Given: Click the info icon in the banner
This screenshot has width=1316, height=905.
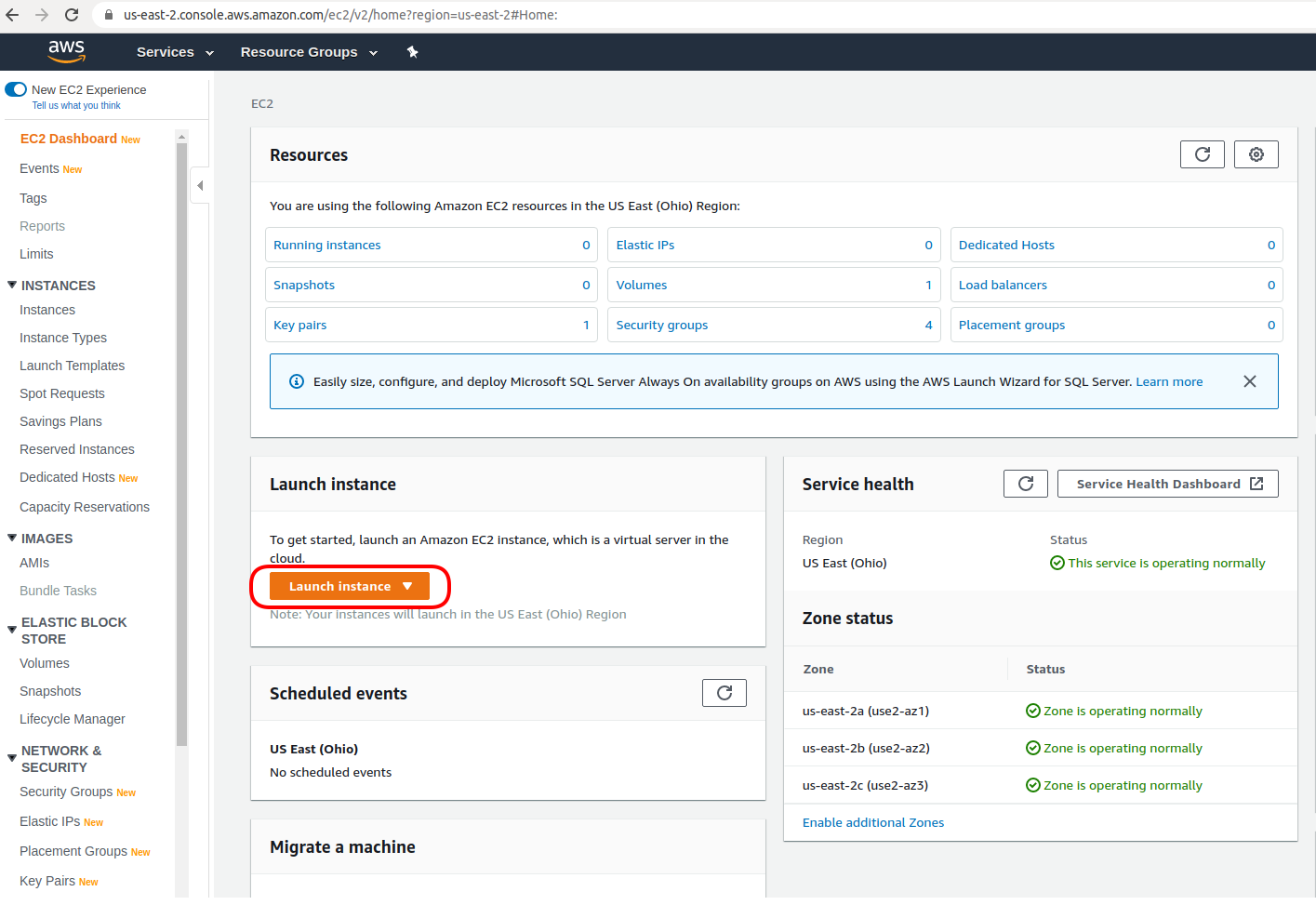Looking at the screenshot, I should pos(297,381).
